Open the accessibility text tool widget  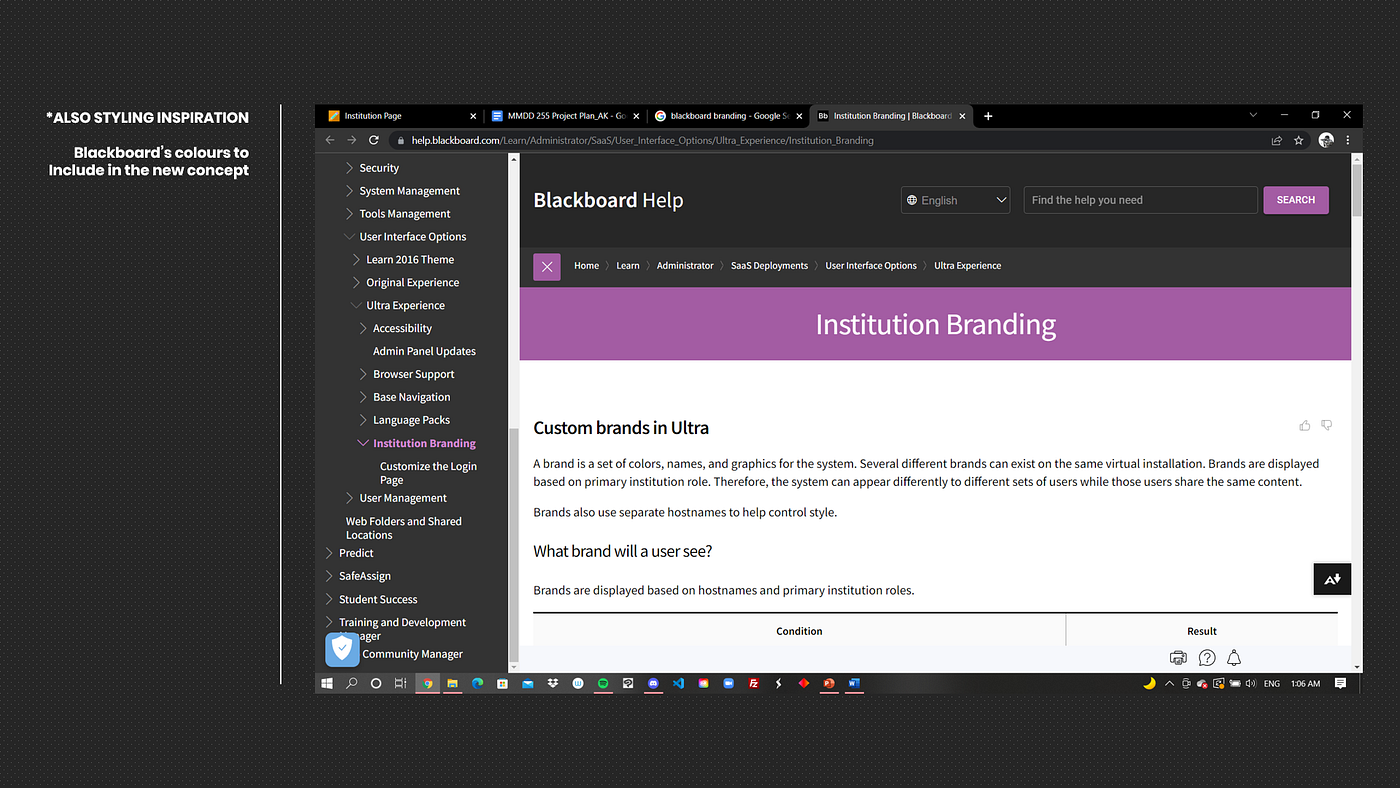(1332, 579)
